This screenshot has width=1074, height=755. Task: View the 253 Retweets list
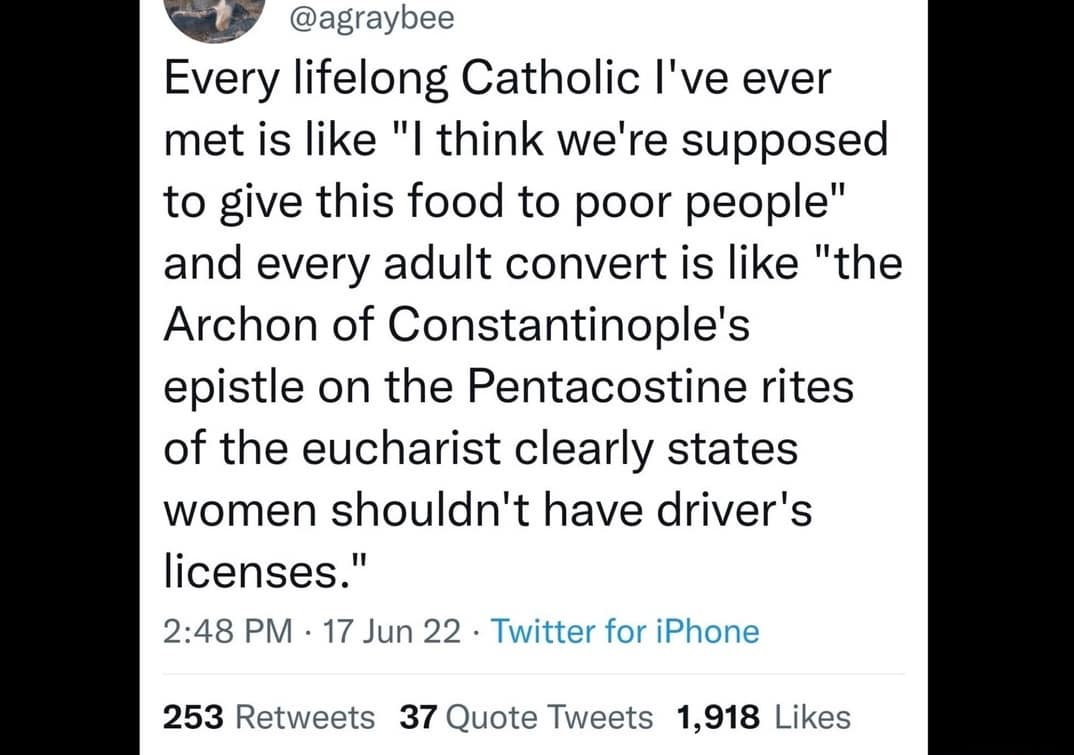coord(269,717)
